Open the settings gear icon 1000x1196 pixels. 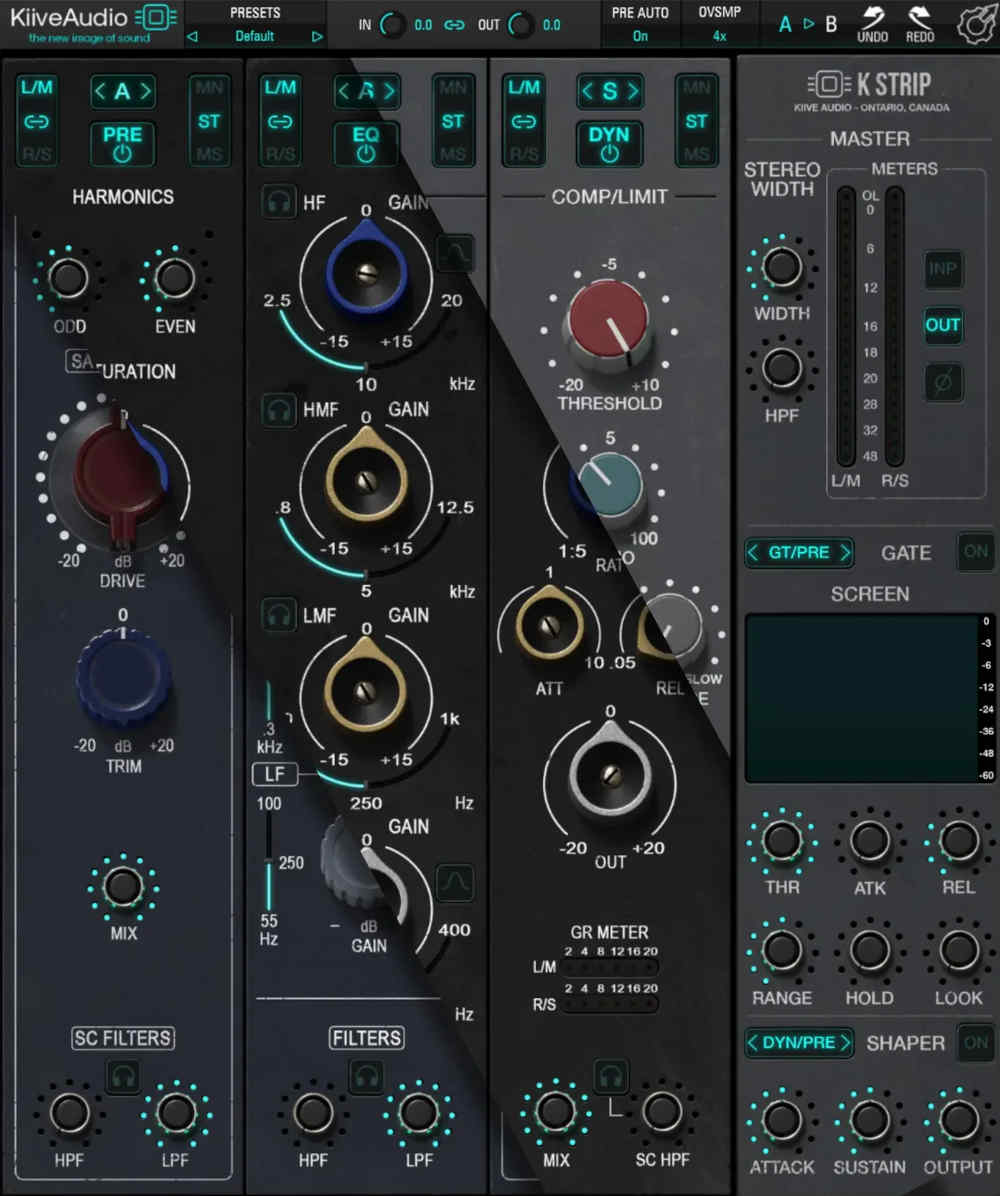(x=974, y=26)
